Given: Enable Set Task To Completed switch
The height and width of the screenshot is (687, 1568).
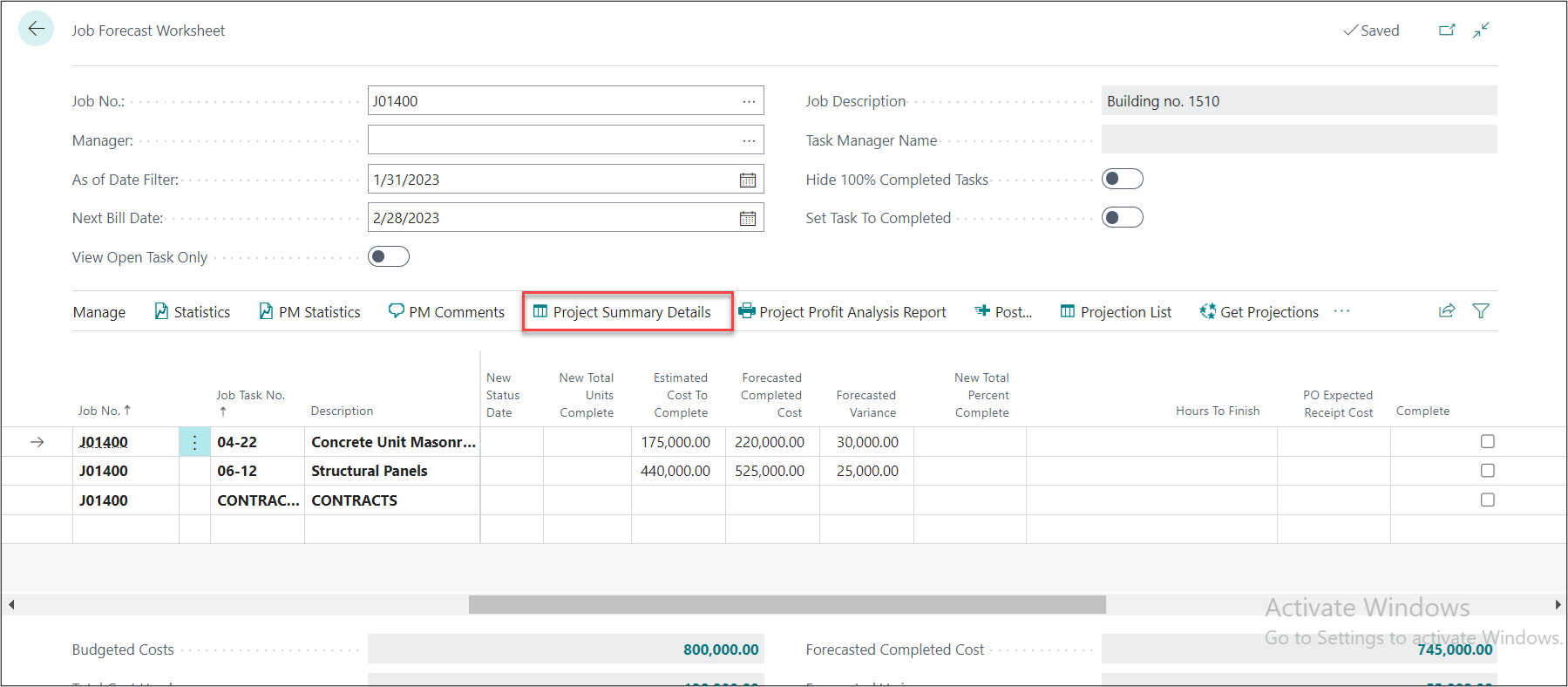Looking at the screenshot, I should click(1122, 217).
